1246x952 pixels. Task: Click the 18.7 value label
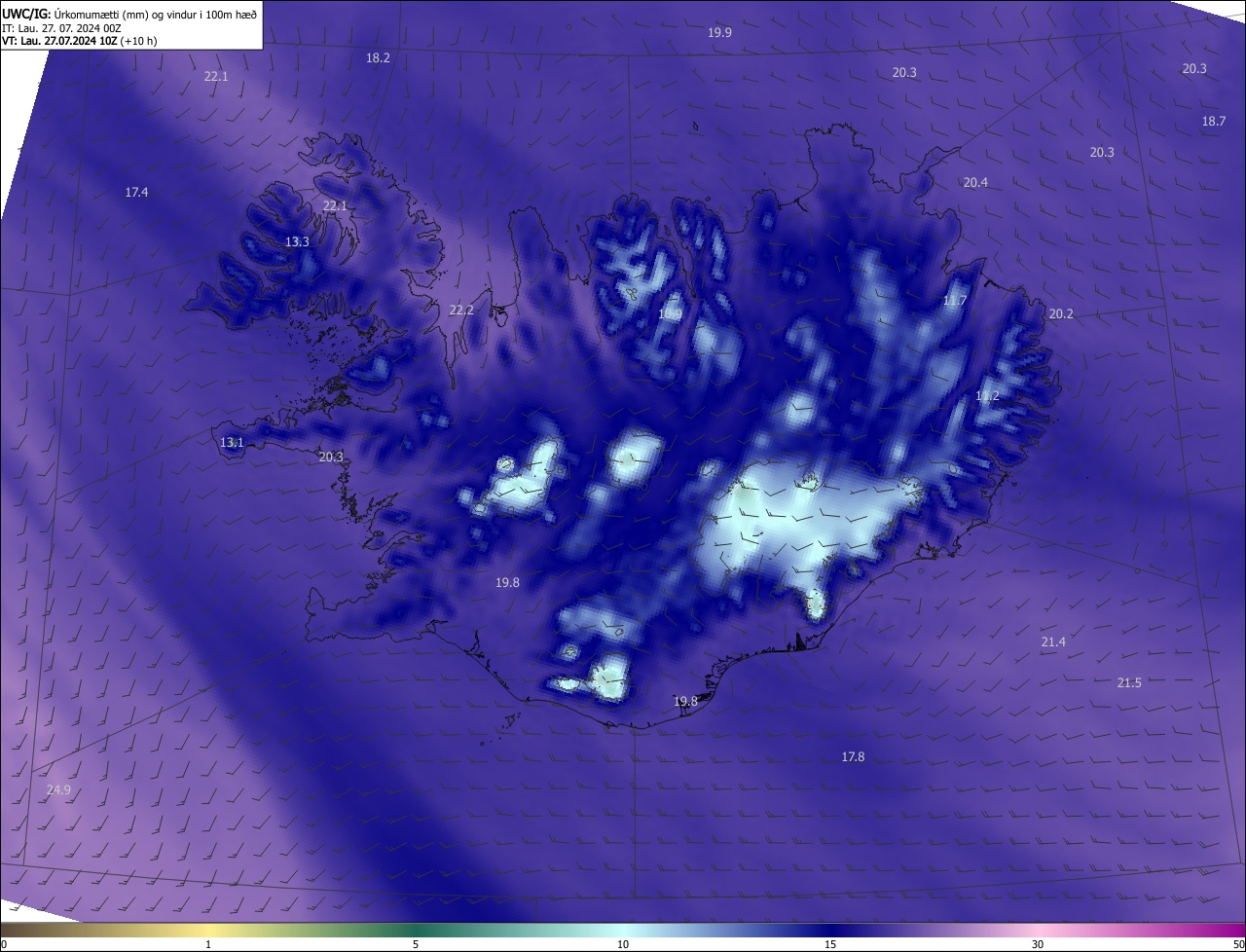(1214, 122)
